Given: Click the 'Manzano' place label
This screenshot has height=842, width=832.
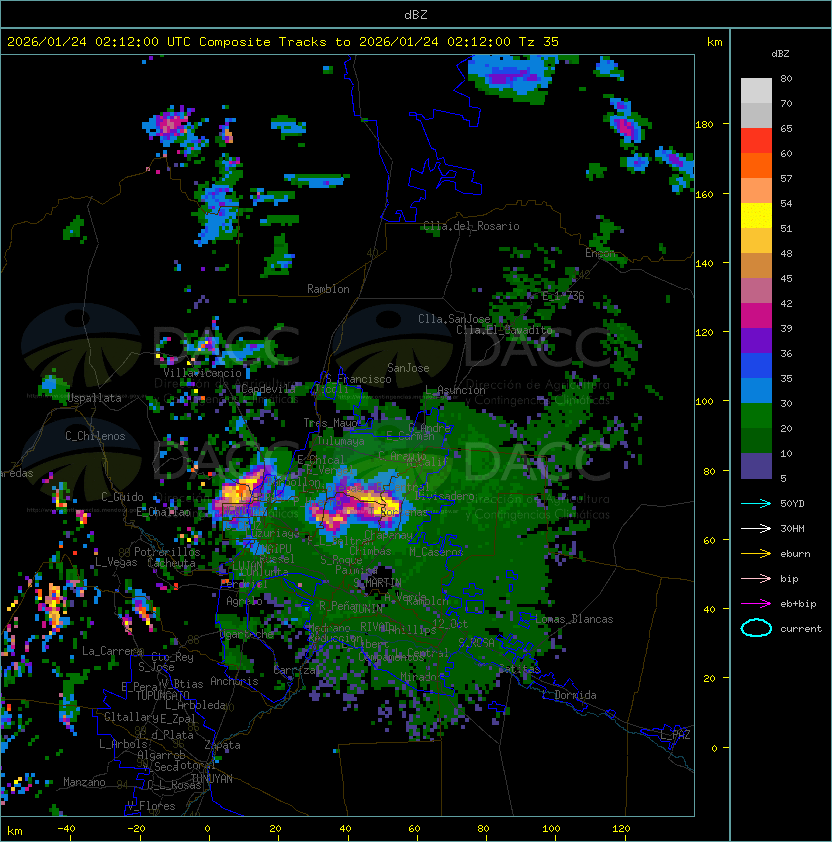Looking at the screenshot, I should click(x=84, y=782).
